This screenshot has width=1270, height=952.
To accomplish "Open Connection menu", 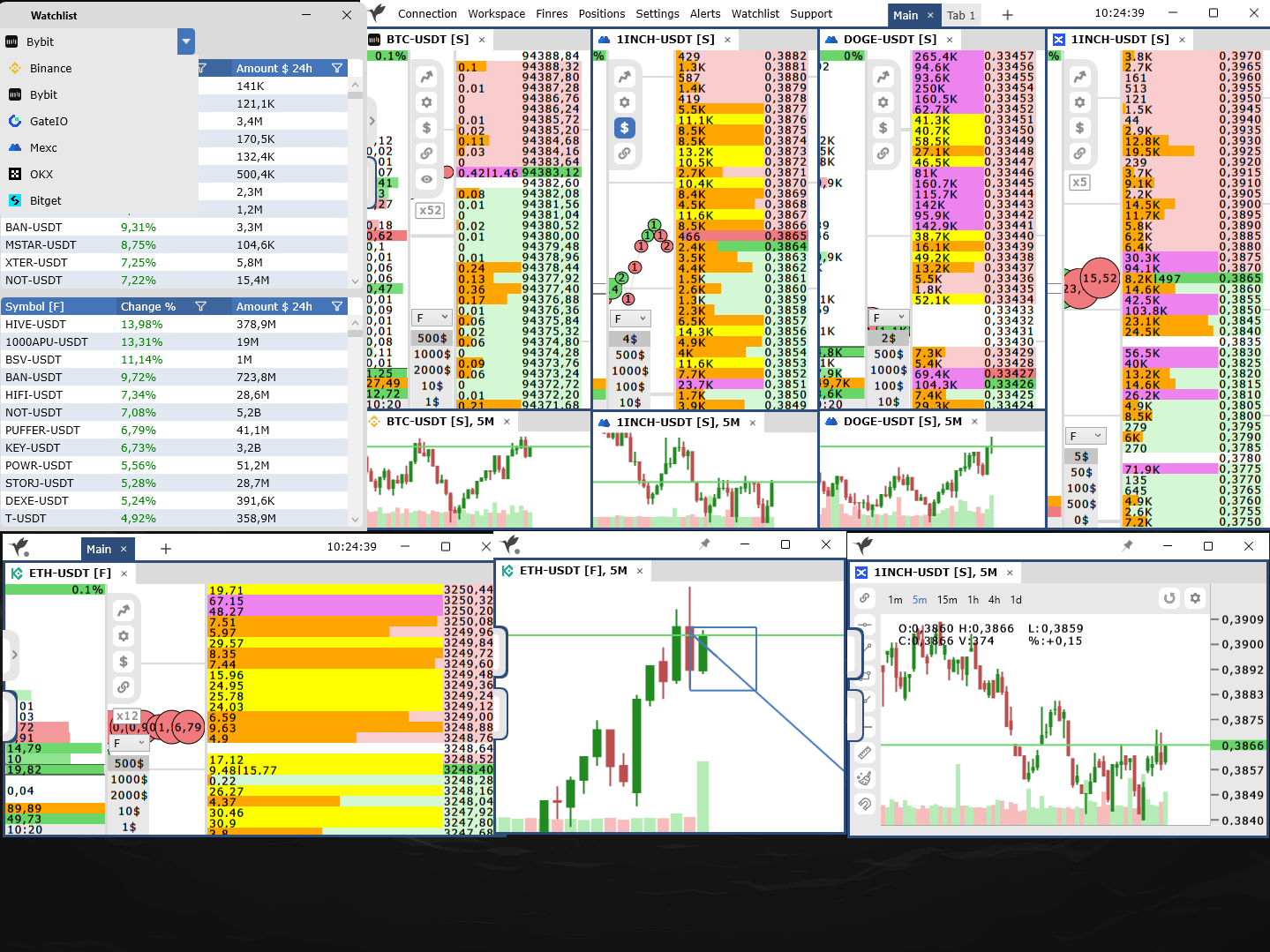I will [x=427, y=13].
